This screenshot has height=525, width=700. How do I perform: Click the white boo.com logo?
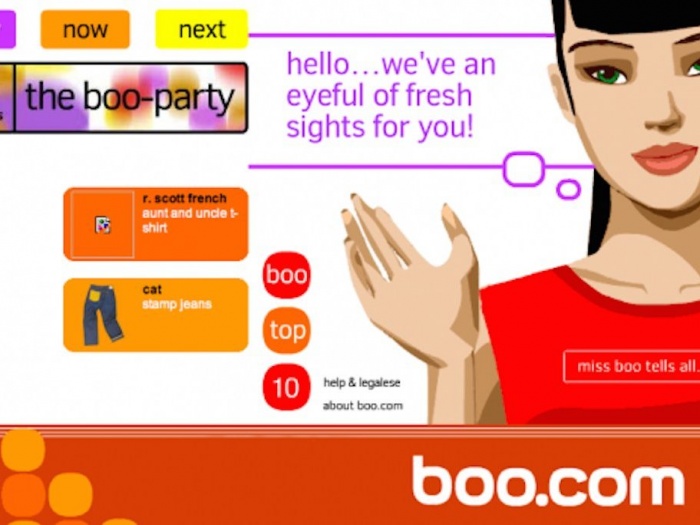tap(548, 480)
